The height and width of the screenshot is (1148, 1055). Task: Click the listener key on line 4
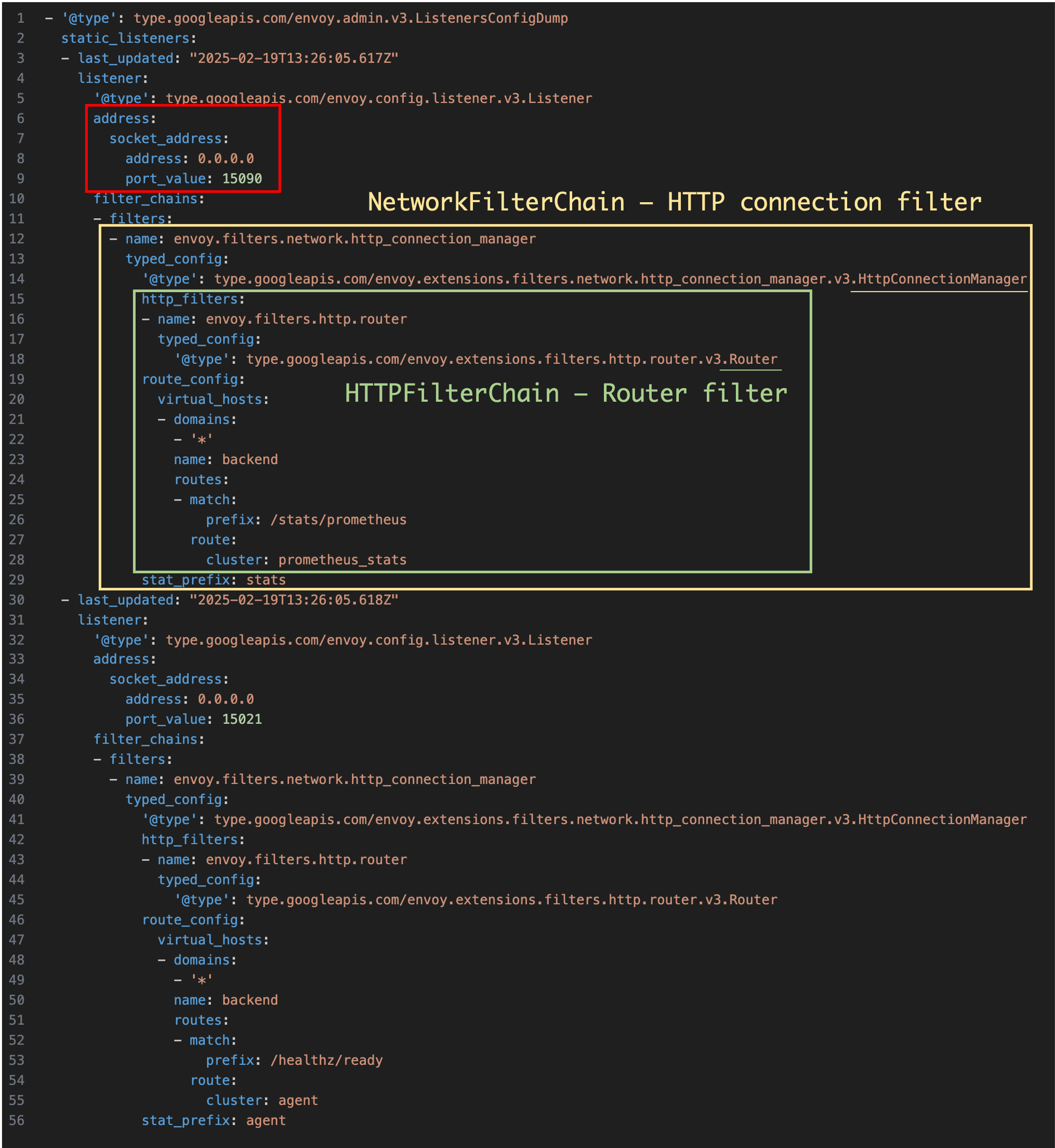[x=109, y=78]
